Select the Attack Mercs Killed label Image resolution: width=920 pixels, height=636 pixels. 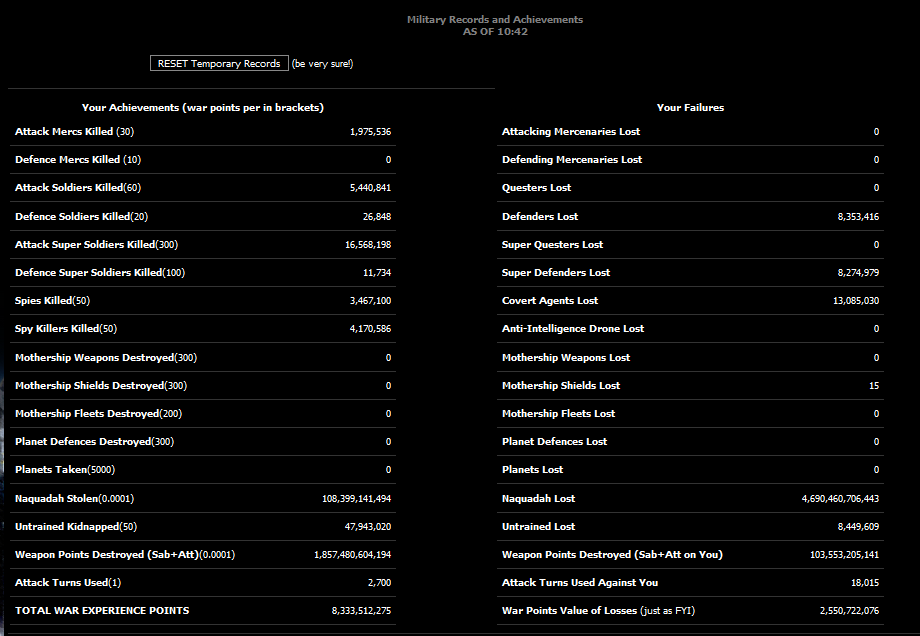74,132
